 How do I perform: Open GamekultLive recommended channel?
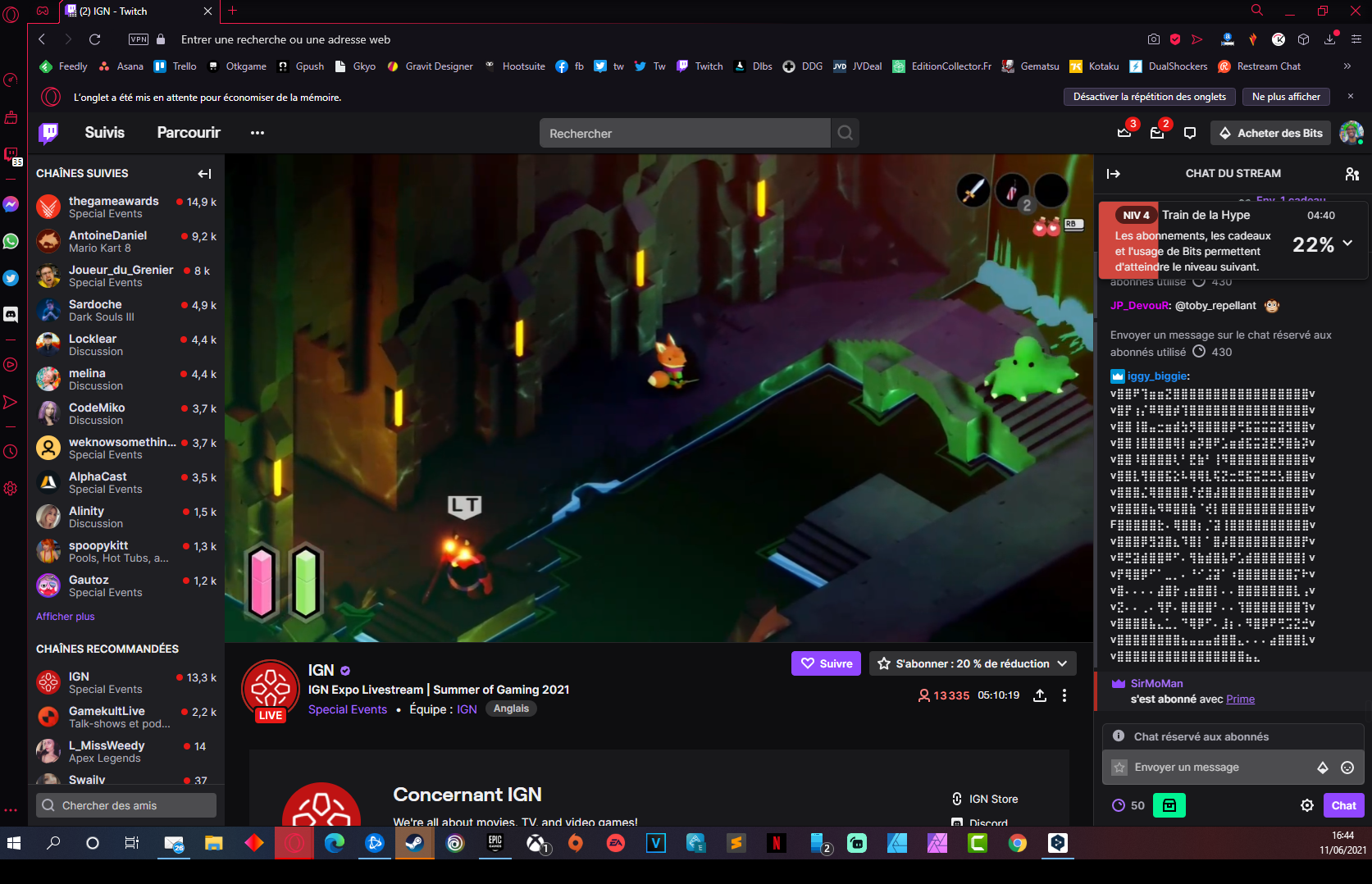pyautogui.click(x=126, y=717)
